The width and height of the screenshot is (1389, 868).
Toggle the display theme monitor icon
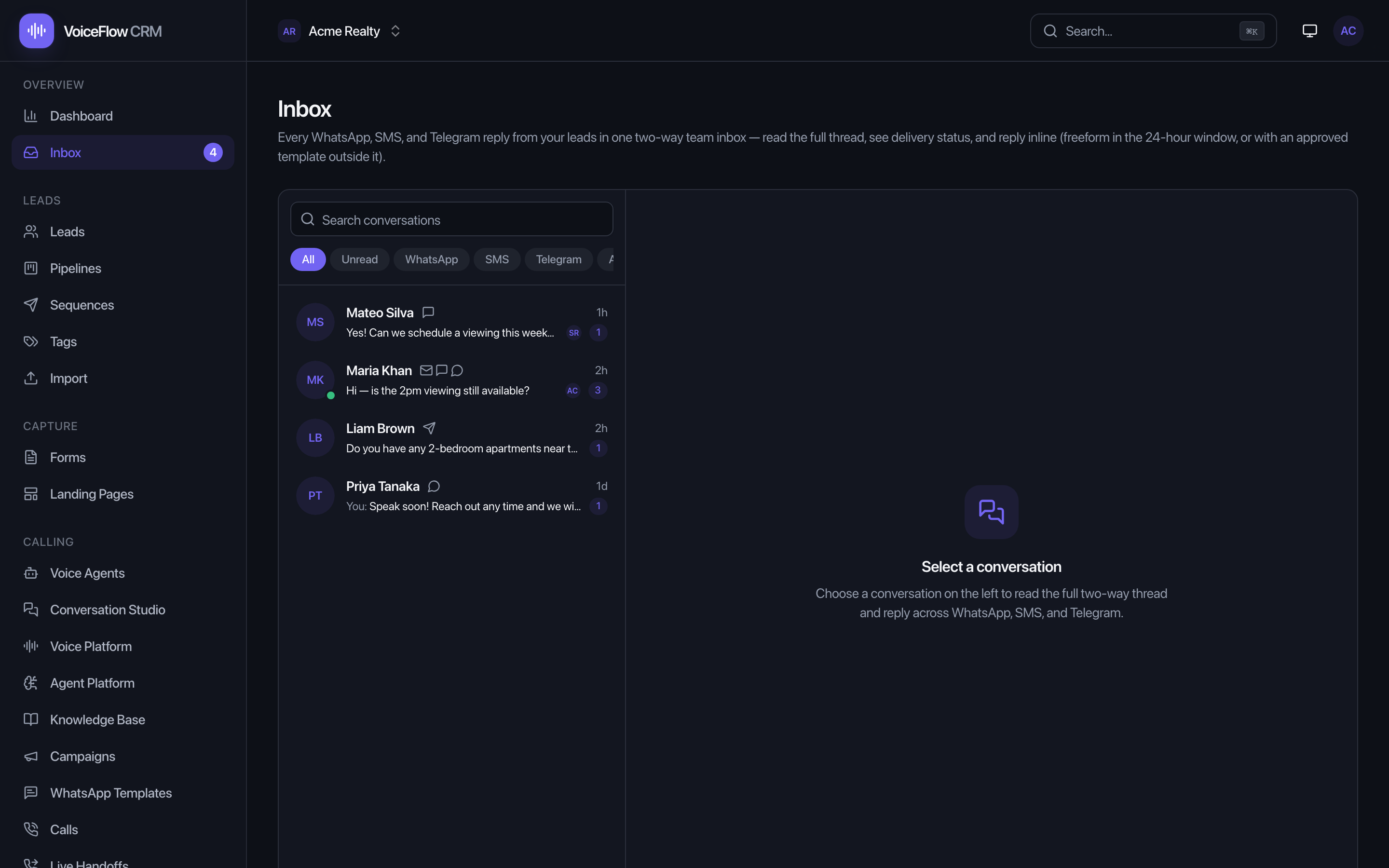pos(1309,31)
